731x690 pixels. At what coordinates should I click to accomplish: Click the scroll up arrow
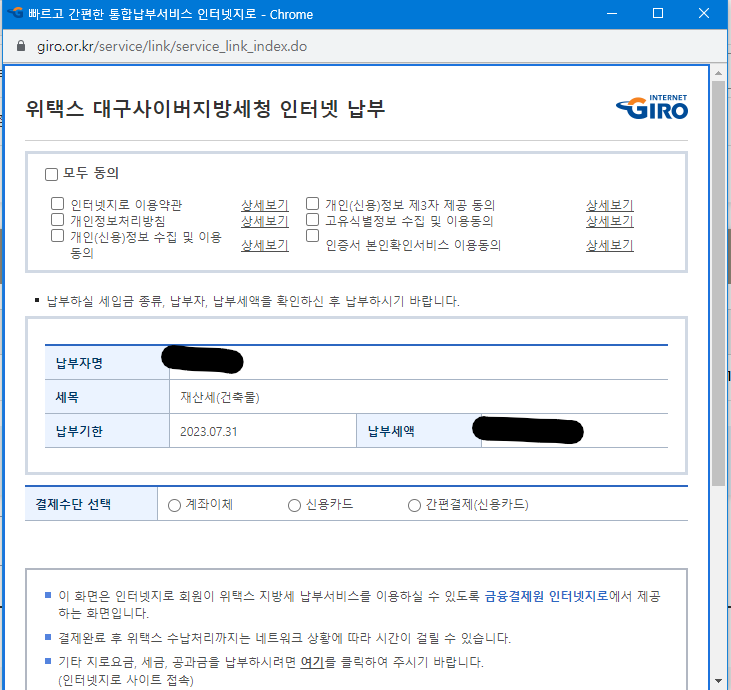pyautogui.click(x=718, y=73)
